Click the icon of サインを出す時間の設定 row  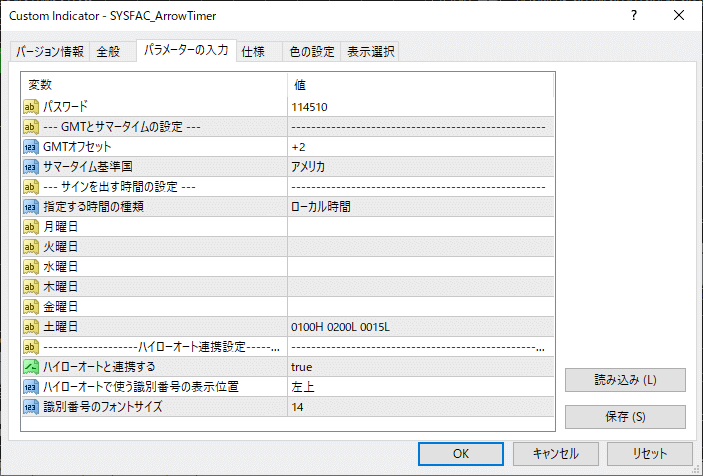[x=30, y=186]
